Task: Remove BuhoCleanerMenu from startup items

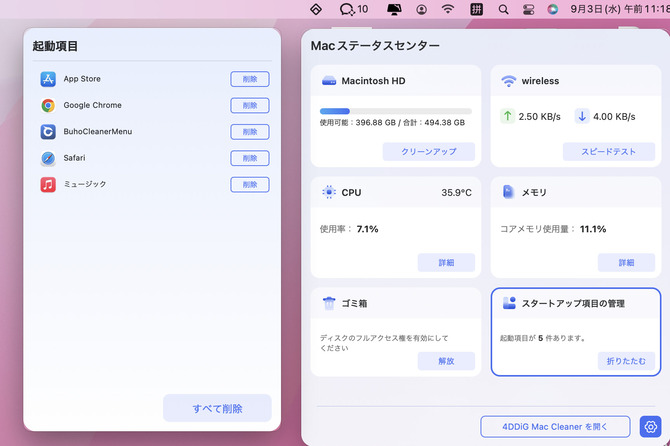Action: (250, 132)
